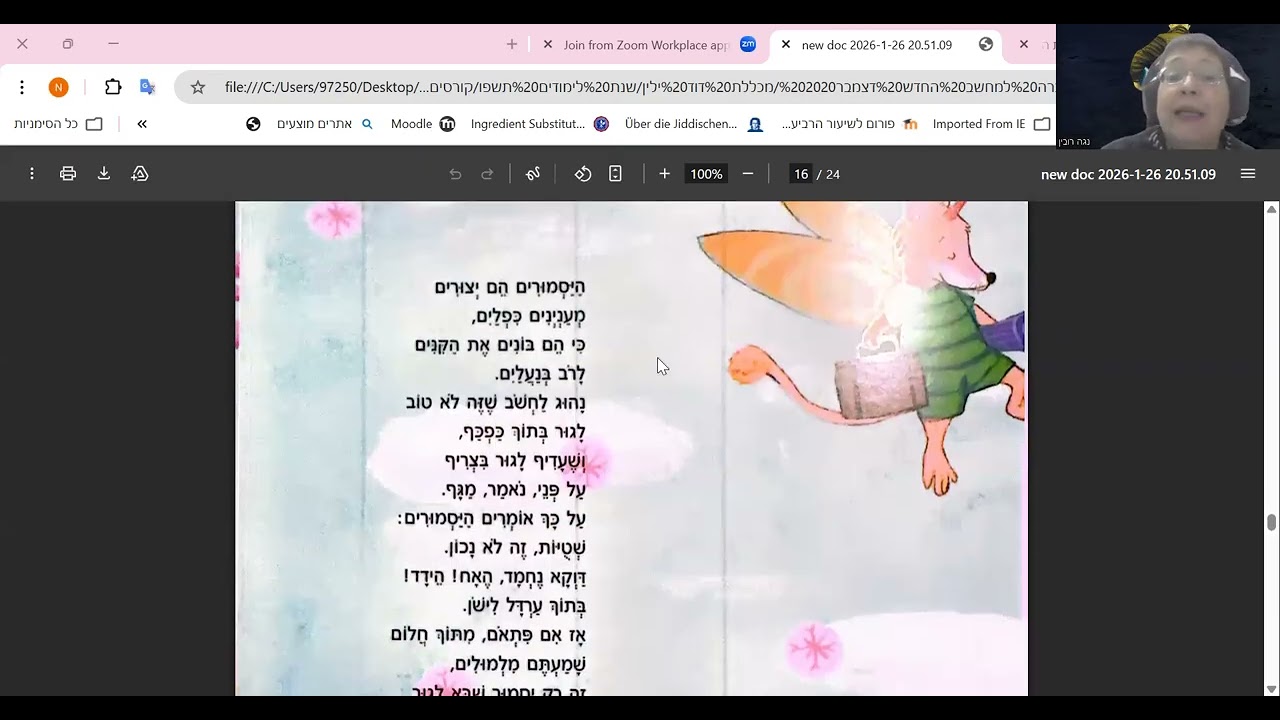
Task: Open the Imported From IE folder
Action: pyautogui.click(x=991, y=124)
